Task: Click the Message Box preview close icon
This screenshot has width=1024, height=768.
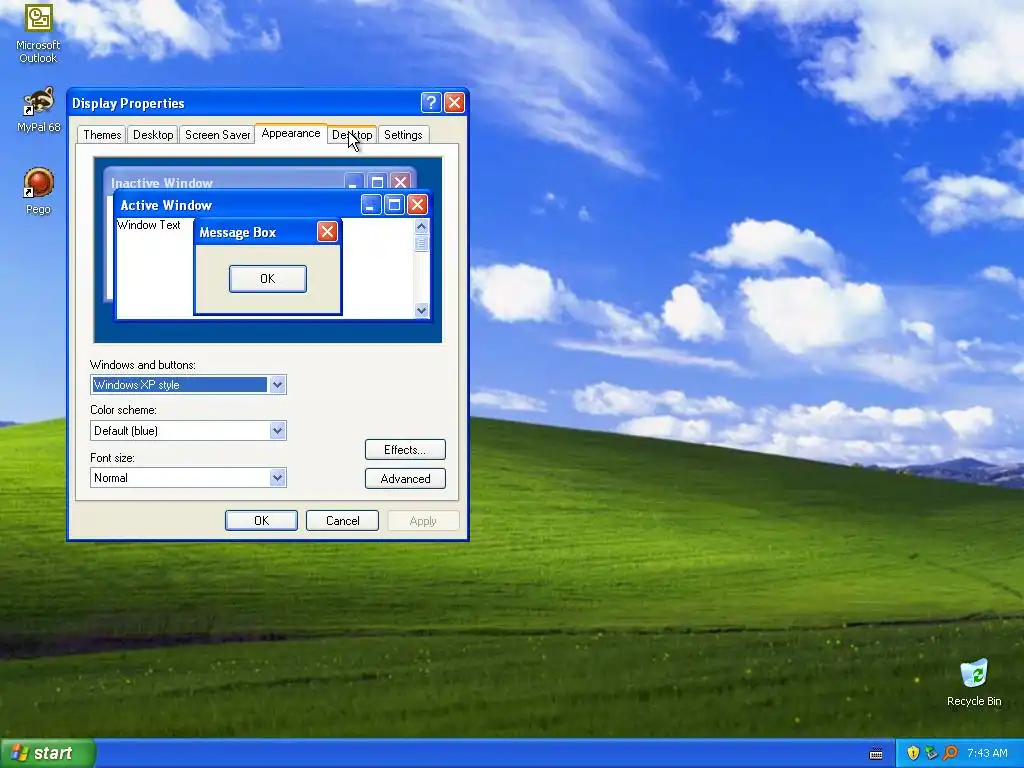Action: point(327,231)
